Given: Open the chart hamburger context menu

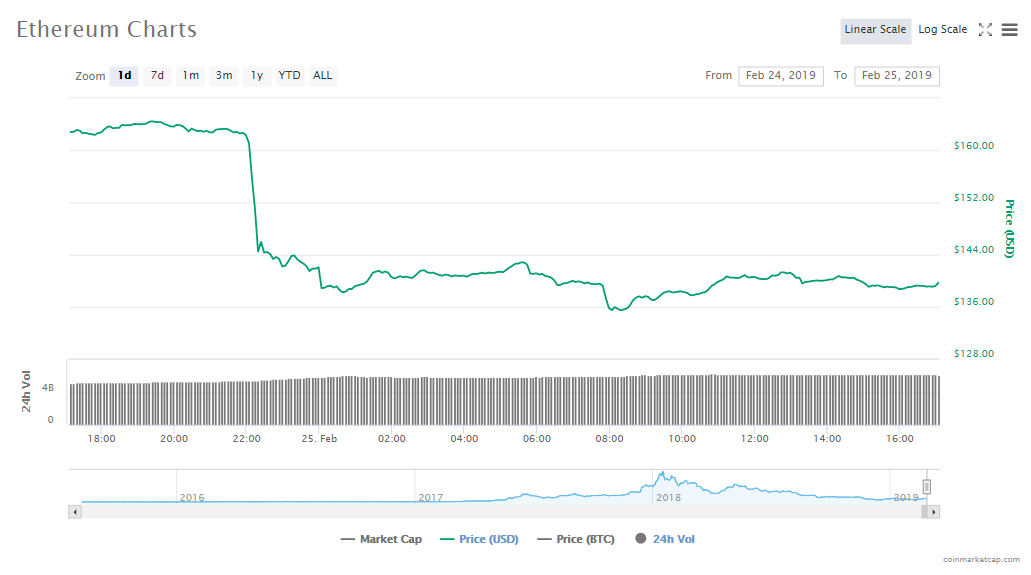Looking at the screenshot, I should 1009,30.
